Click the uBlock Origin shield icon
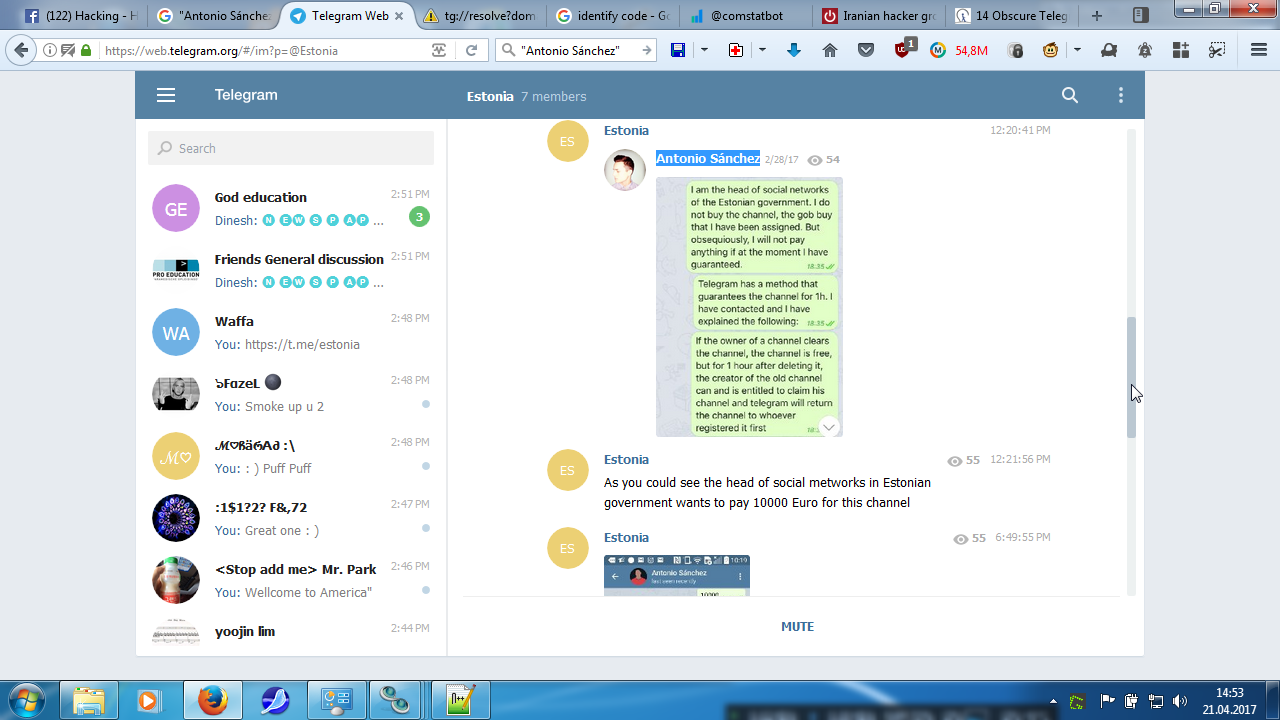The width and height of the screenshot is (1280, 720). [904, 50]
